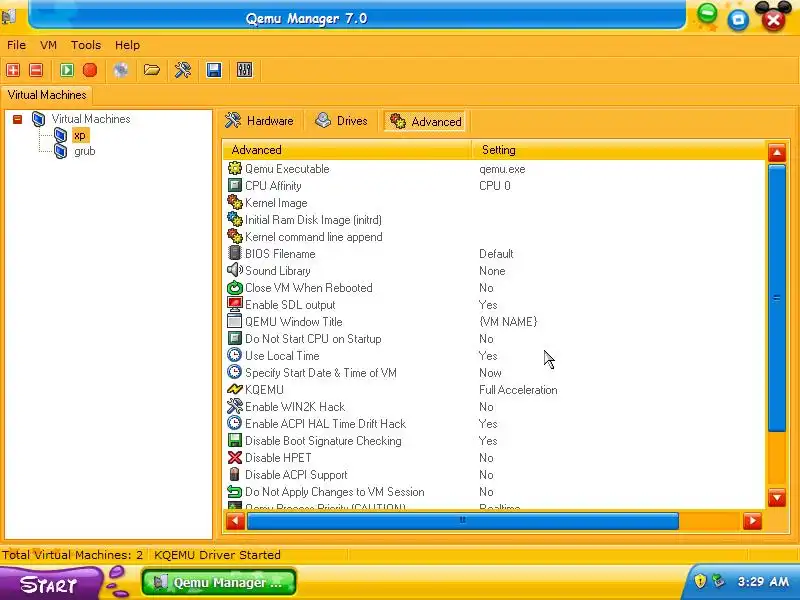This screenshot has height=600, width=800.
Task: Click the qemu.exe setting value
Action: (x=502, y=169)
